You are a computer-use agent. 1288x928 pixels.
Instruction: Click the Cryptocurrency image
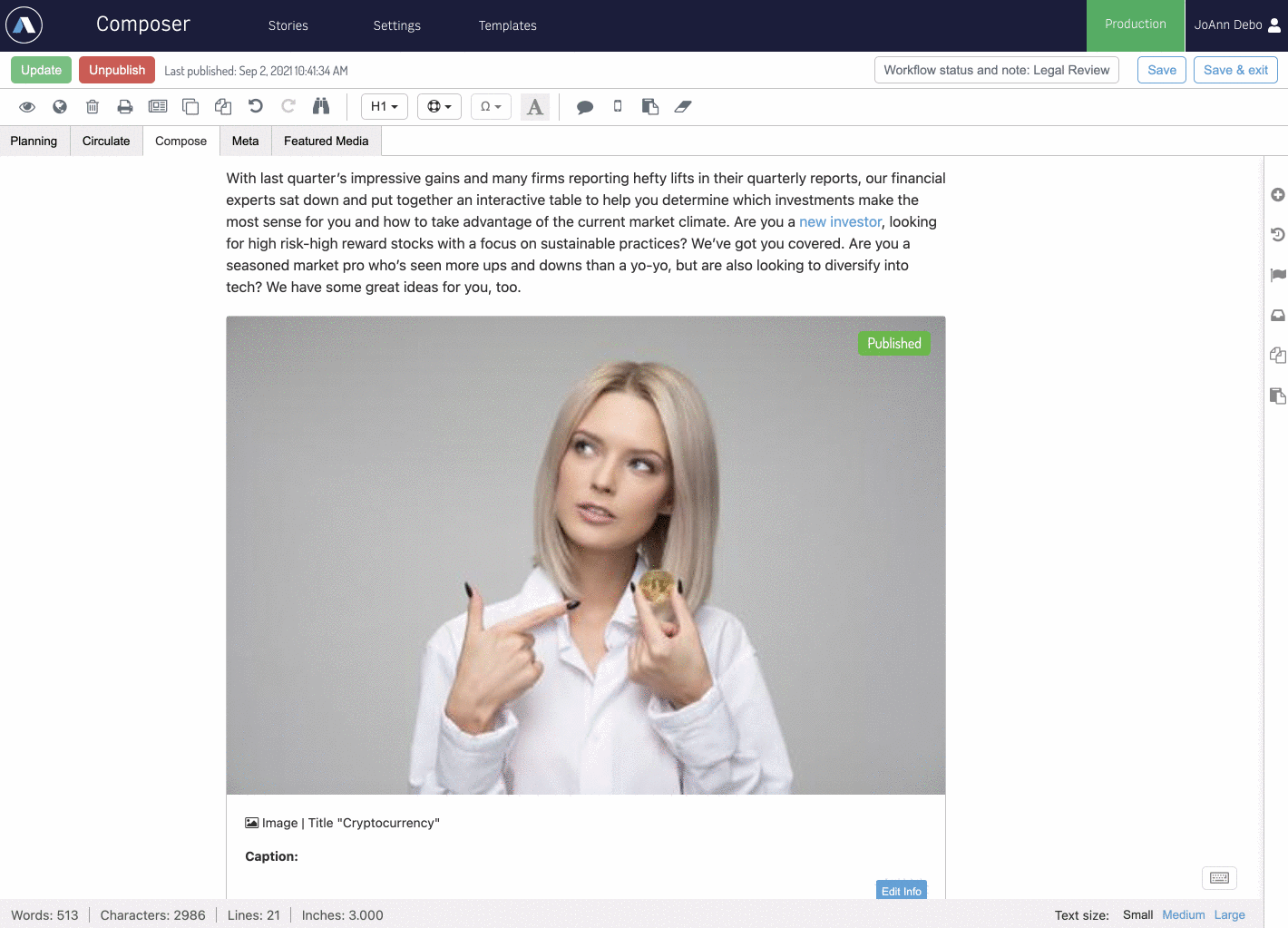coord(586,555)
